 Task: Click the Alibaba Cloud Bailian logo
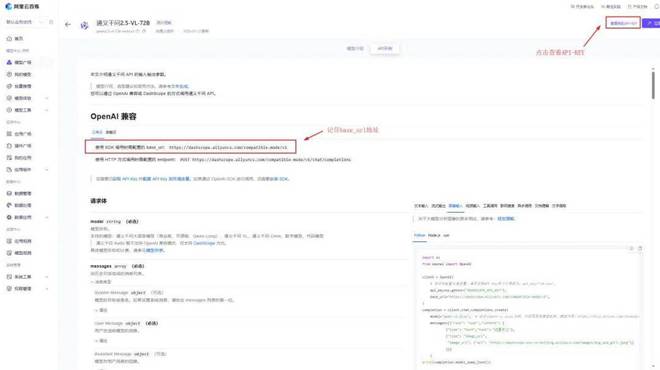(22, 6)
